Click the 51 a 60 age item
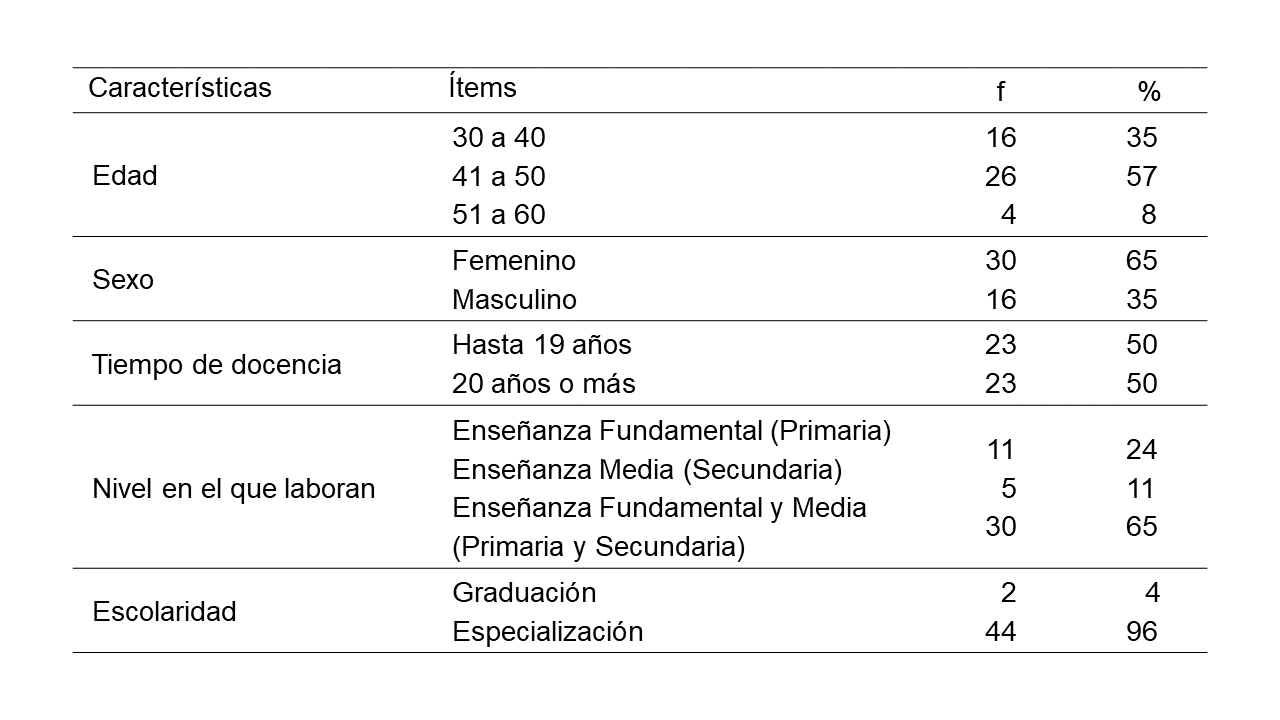1280x720 pixels. coord(499,214)
